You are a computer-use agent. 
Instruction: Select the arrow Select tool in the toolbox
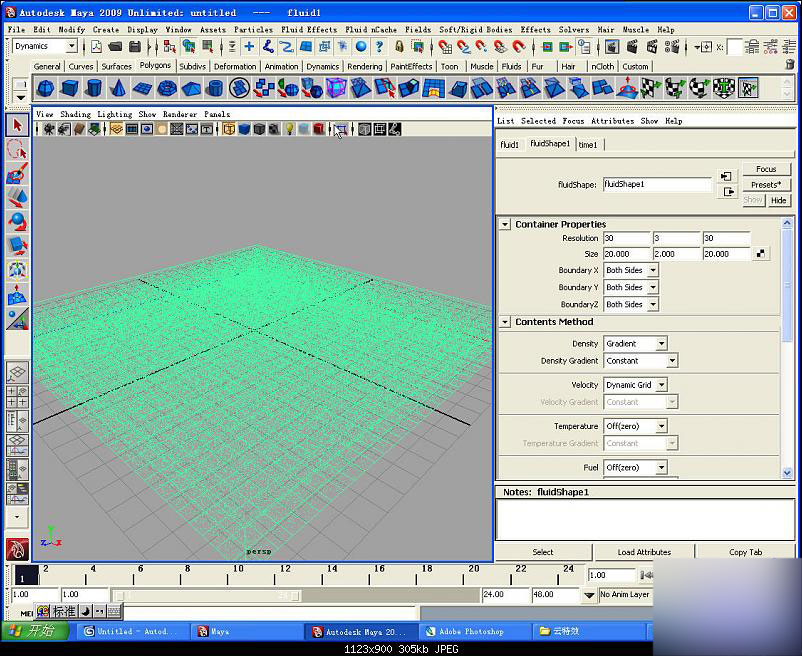click(x=17, y=125)
